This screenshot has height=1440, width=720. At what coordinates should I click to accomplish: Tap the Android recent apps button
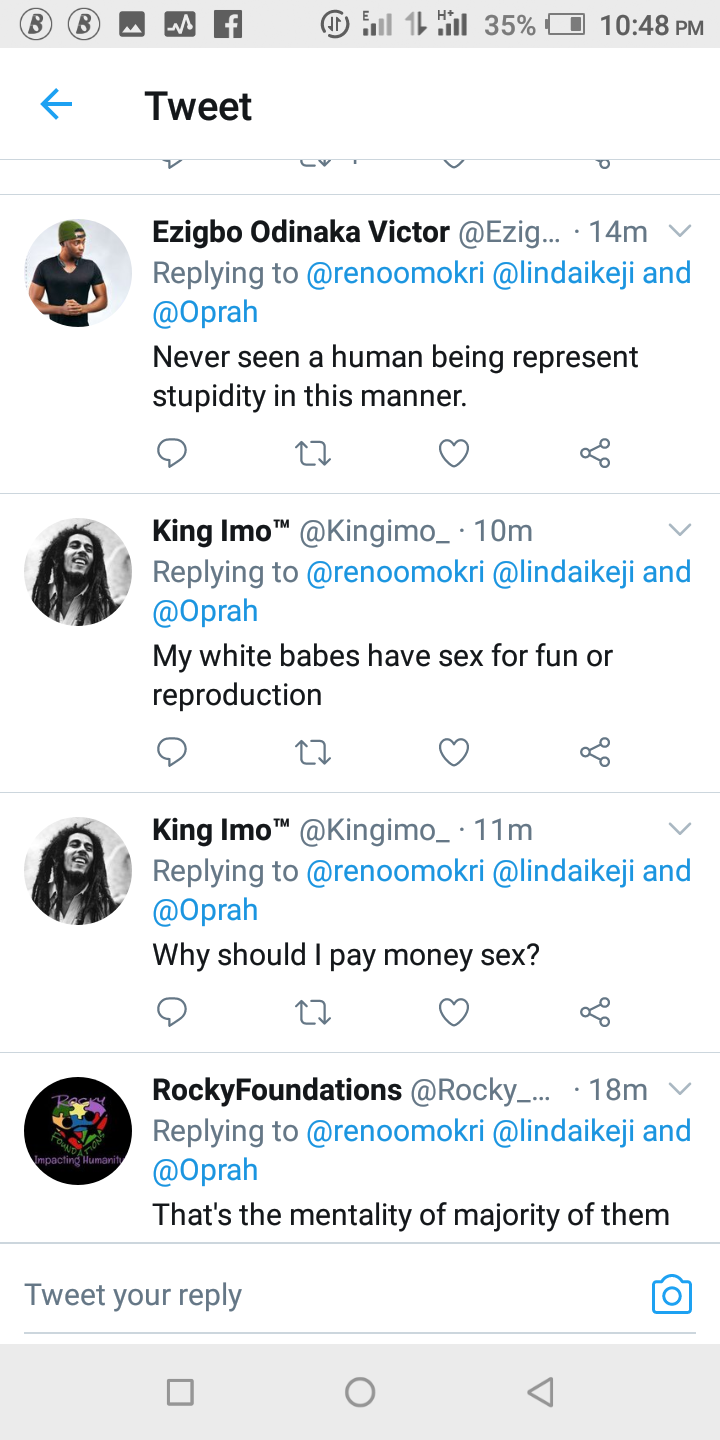tap(180, 1391)
